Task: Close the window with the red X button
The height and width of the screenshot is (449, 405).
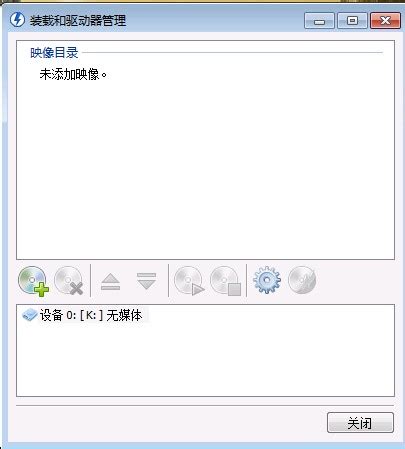Action: [x=385, y=21]
